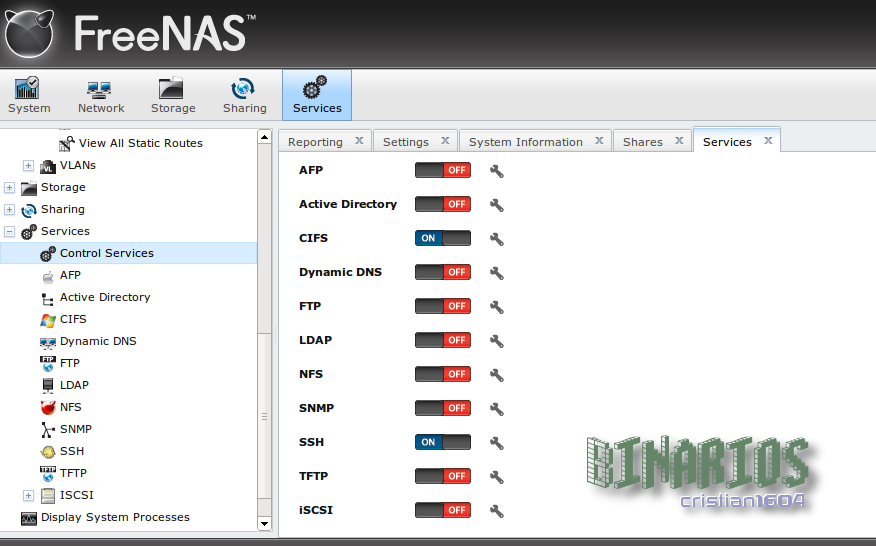Turn on the AFP service switch
The height and width of the screenshot is (546, 876).
[443, 171]
